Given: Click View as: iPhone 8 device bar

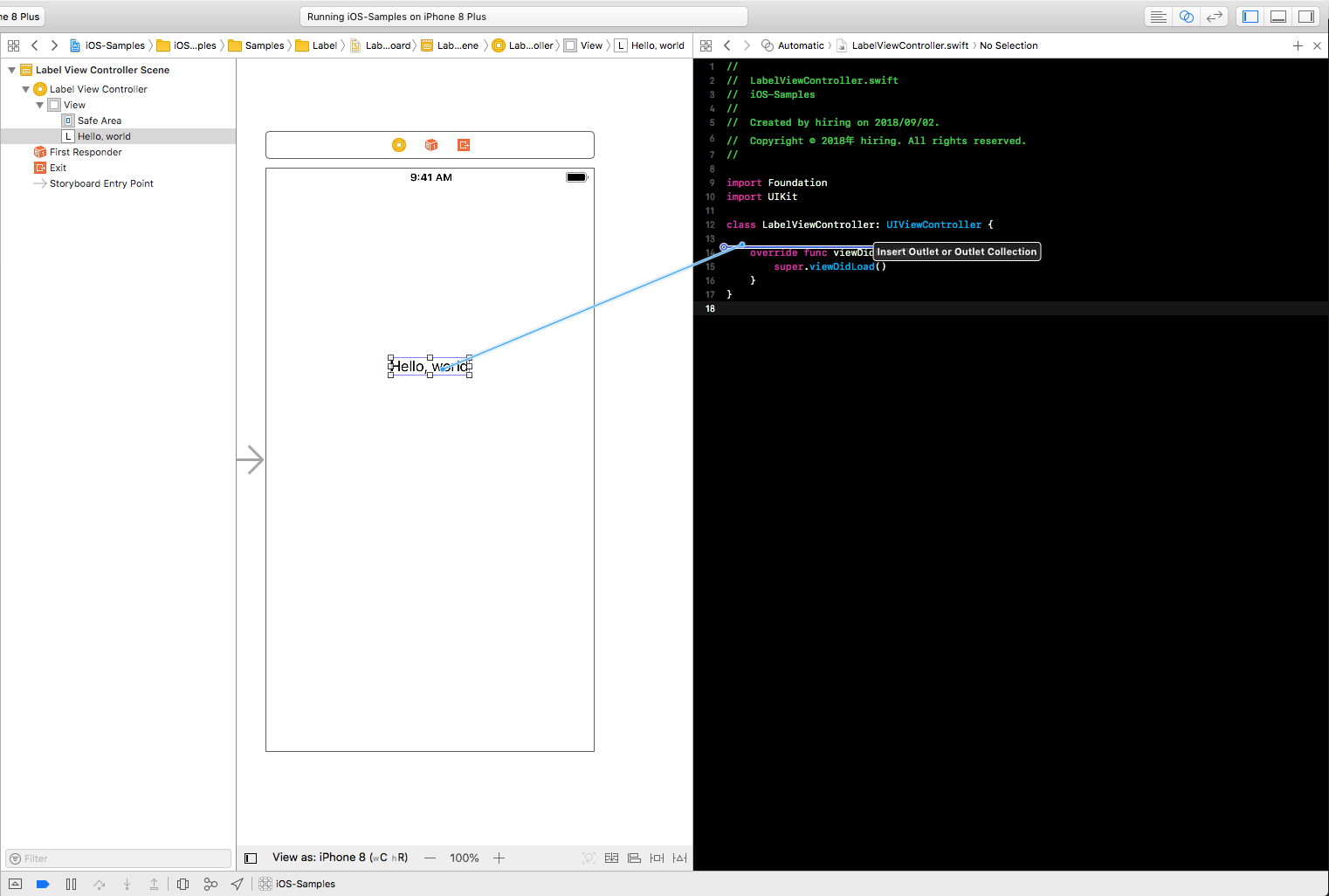Looking at the screenshot, I should point(341,858).
